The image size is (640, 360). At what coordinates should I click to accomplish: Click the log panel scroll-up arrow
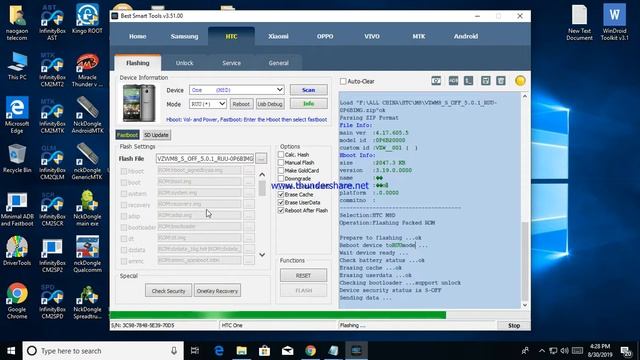point(525,96)
